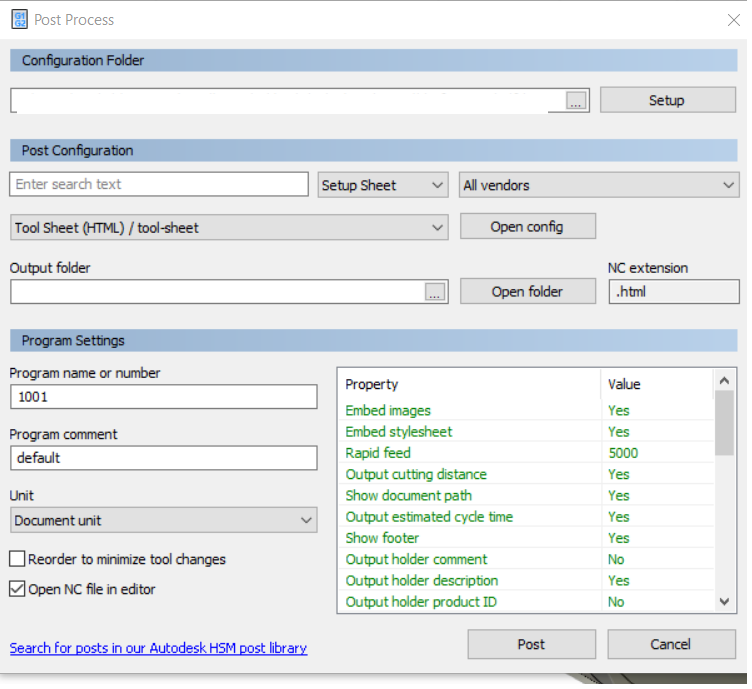Click Program name field showing 1001
Viewport: 752px width, 689px height.
click(x=164, y=397)
